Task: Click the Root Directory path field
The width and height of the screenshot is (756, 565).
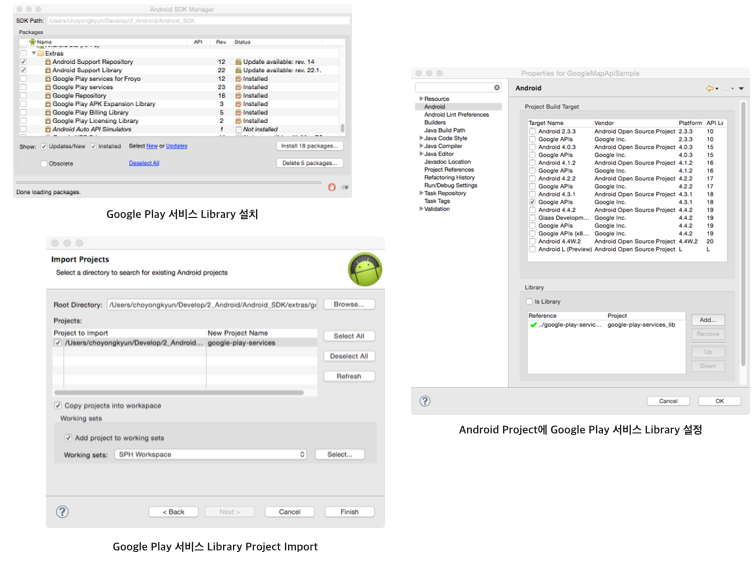Action: tap(212, 304)
